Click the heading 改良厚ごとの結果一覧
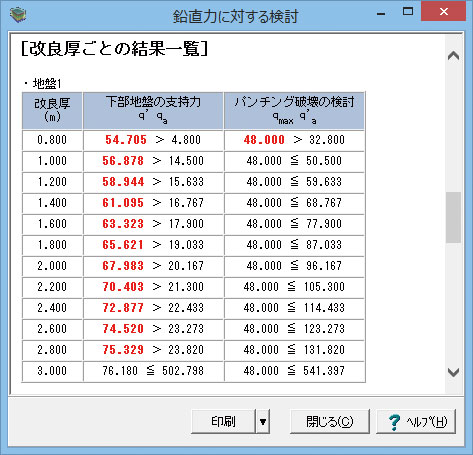The height and width of the screenshot is (455, 473). tap(114, 49)
